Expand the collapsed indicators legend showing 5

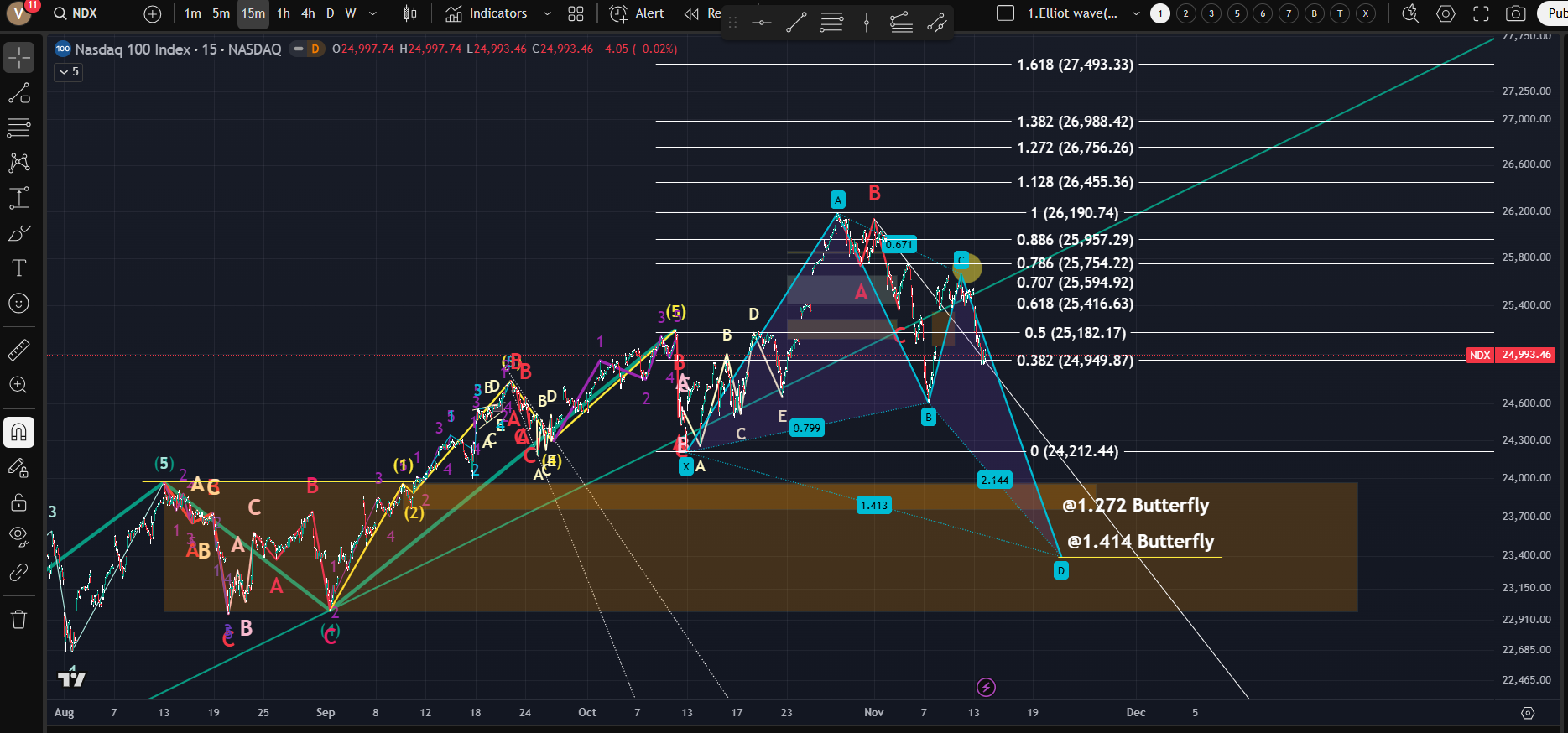[x=68, y=72]
